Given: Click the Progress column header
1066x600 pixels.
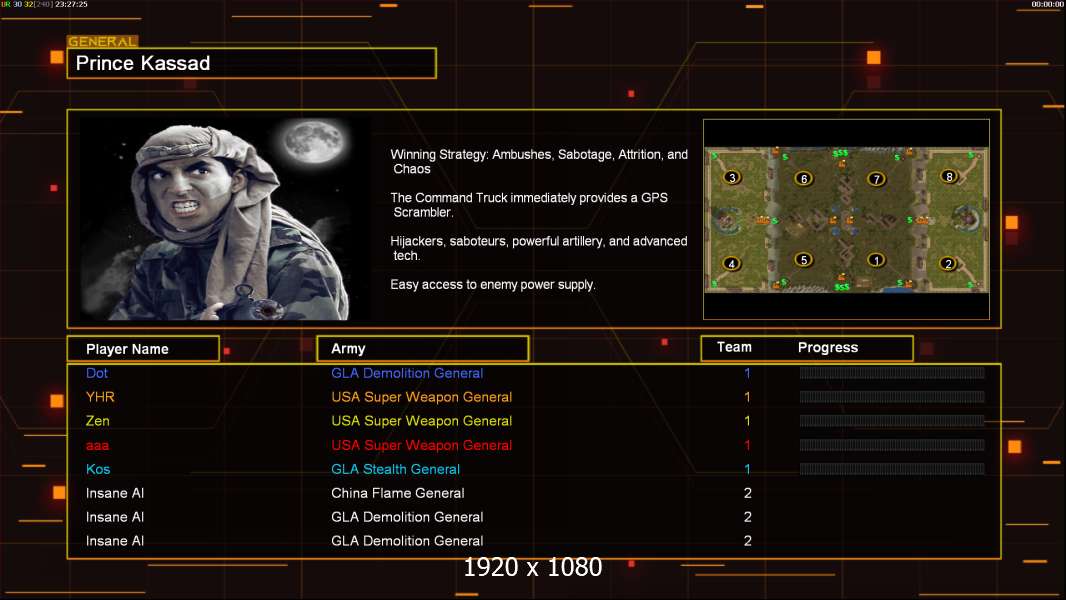Looking at the screenshot, I should coord(828,347).
